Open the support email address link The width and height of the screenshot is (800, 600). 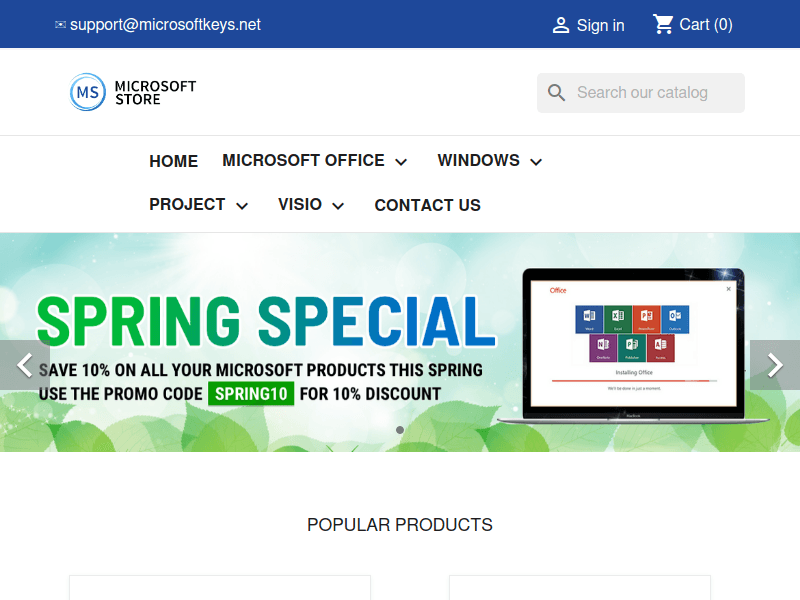(167, 24)
